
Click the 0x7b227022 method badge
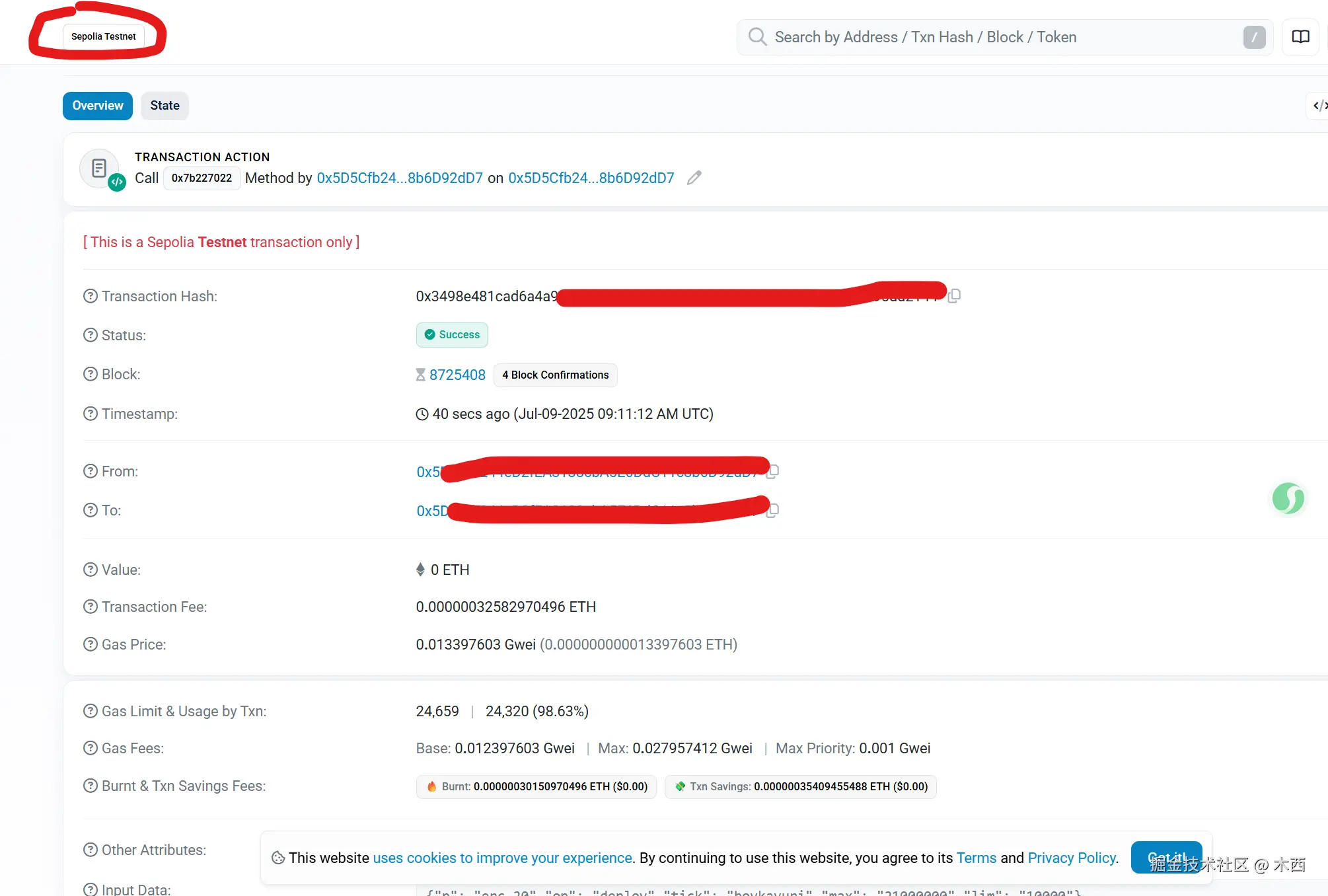pos(202,178)
